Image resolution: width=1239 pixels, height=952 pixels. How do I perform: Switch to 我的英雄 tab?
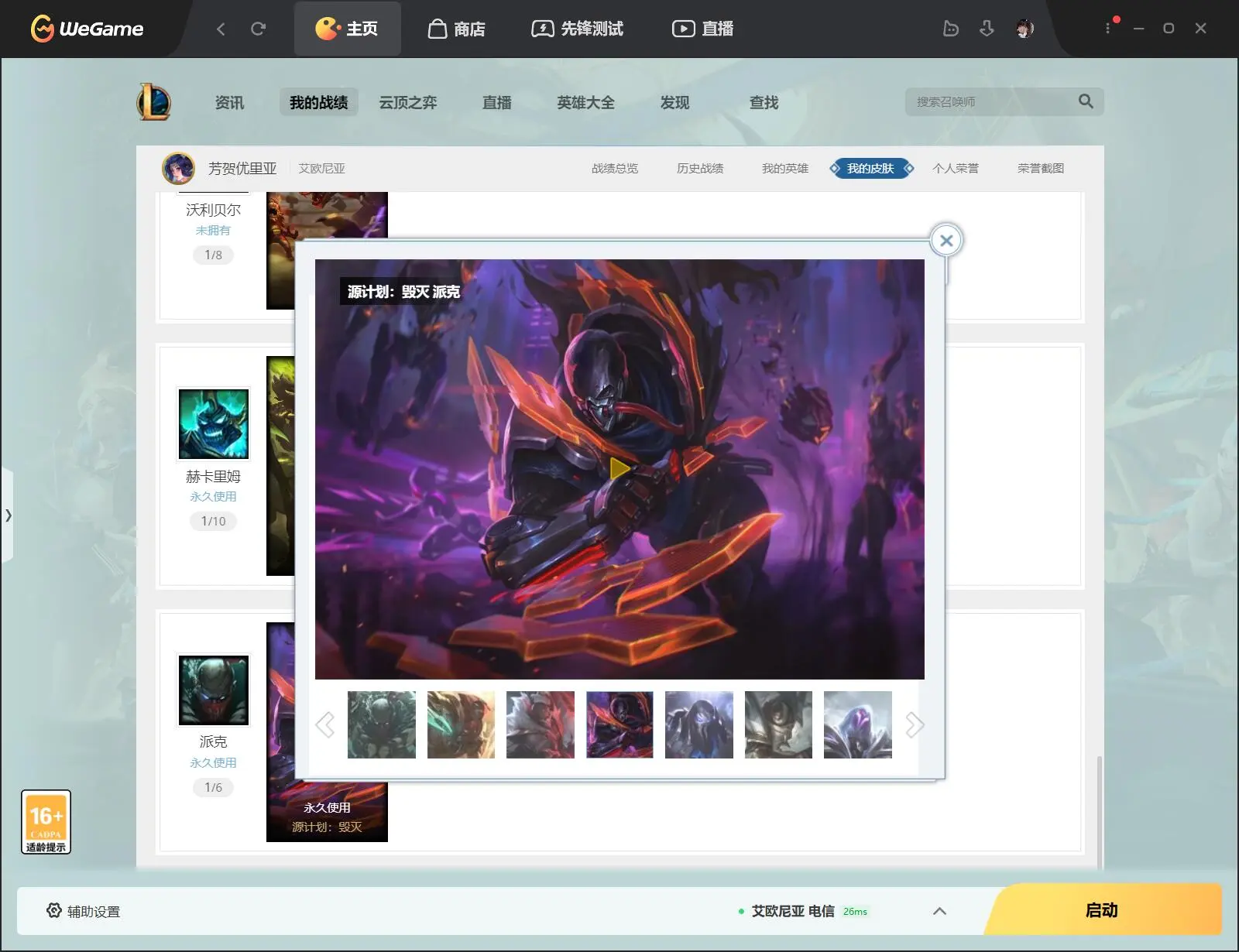click(x=785, y=168)
